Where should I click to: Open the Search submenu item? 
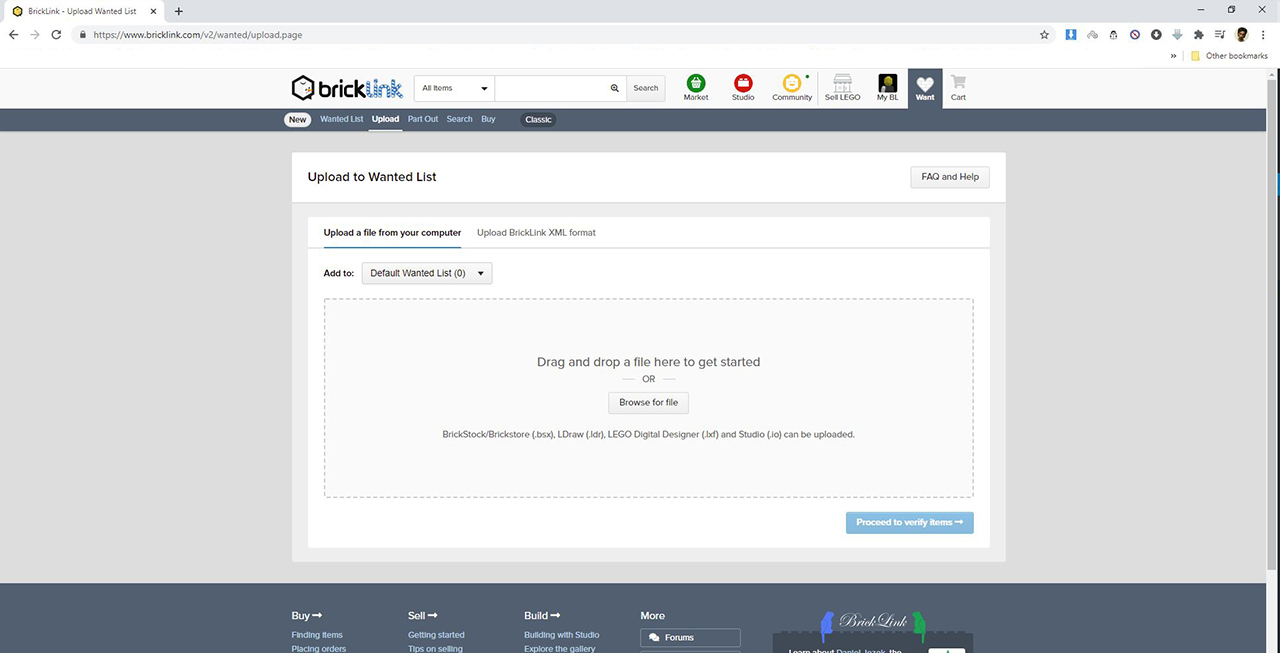[459, 119]
